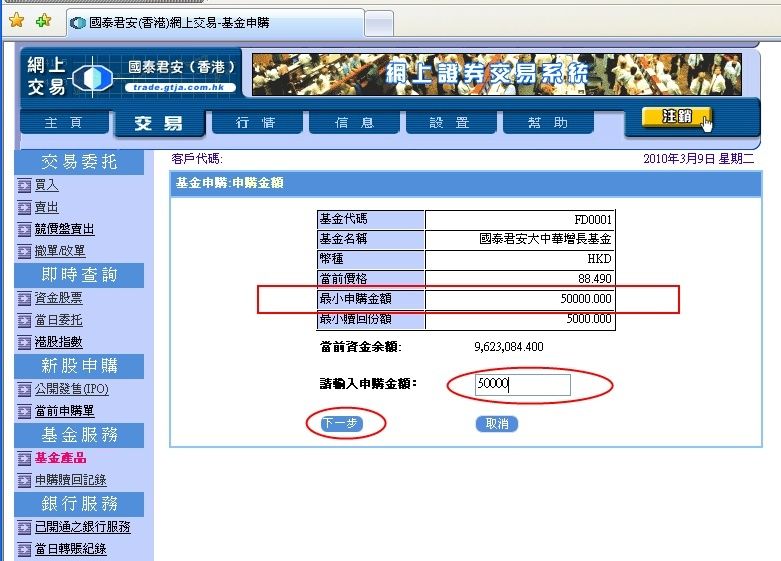The image size is (781, 561).
Task: Click the 基金服務 sidebar section header
Action: (x=79, y=435)
